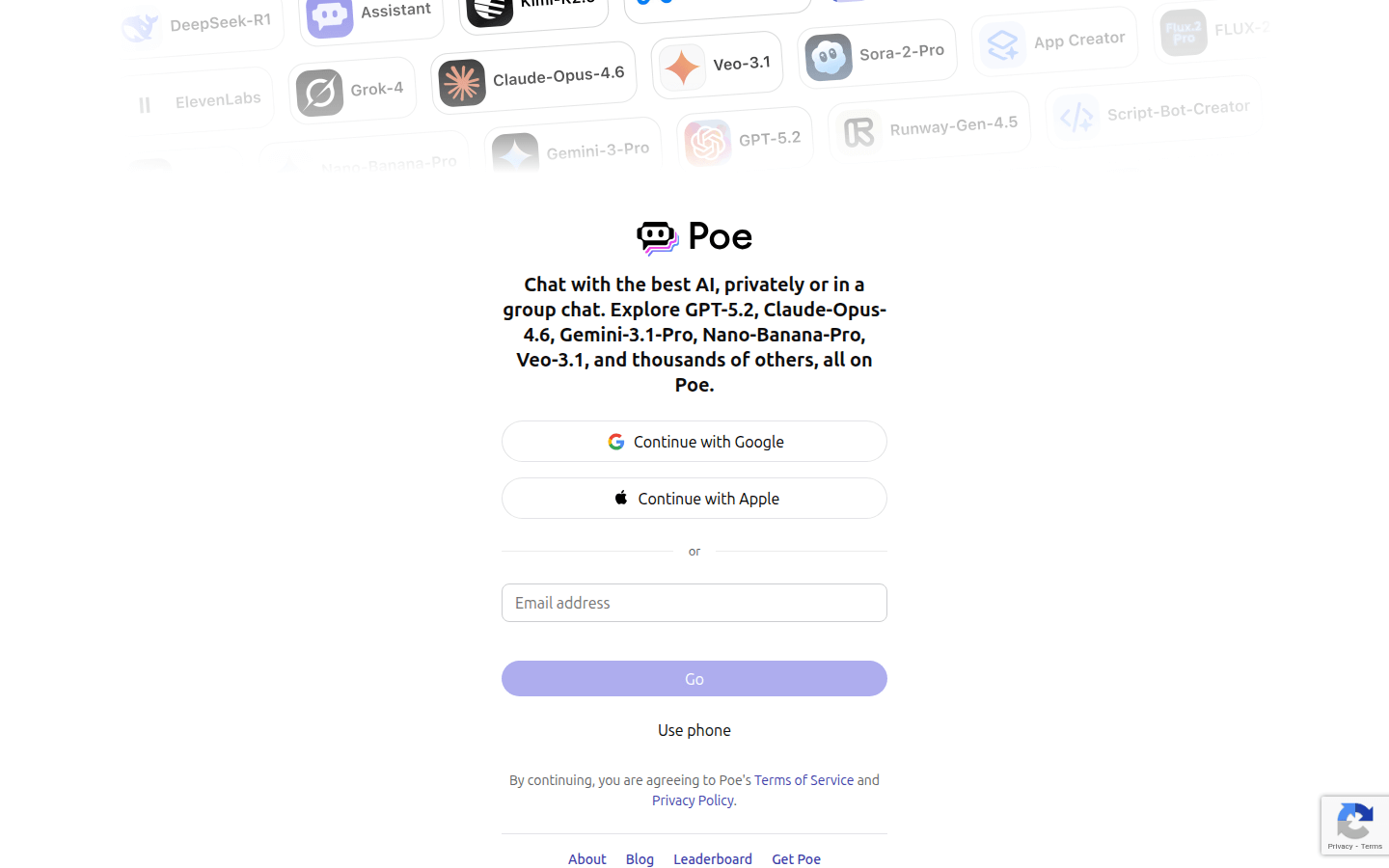Click the Assistant bot icon
Screen dimensions: 1389x868
pos(329,16)
